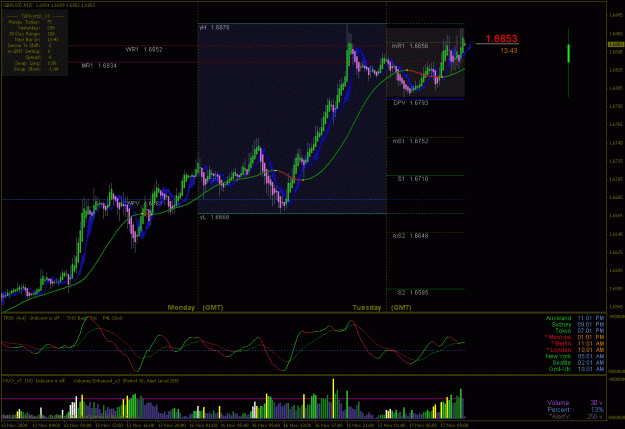This screenshot has width=625, height=429.
Task: Click the Sydney 09:01 PM clock row
Action: coord(578,325)
